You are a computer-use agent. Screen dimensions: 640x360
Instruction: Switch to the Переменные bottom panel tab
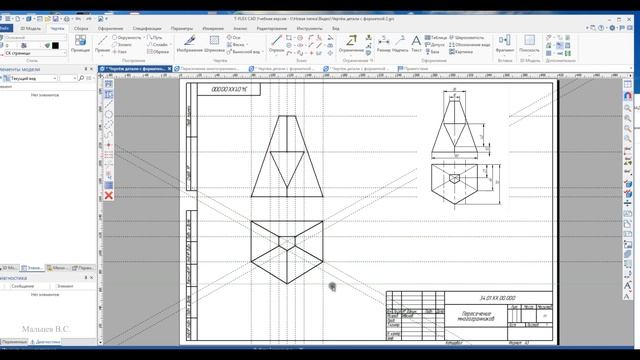pos(14,342)
